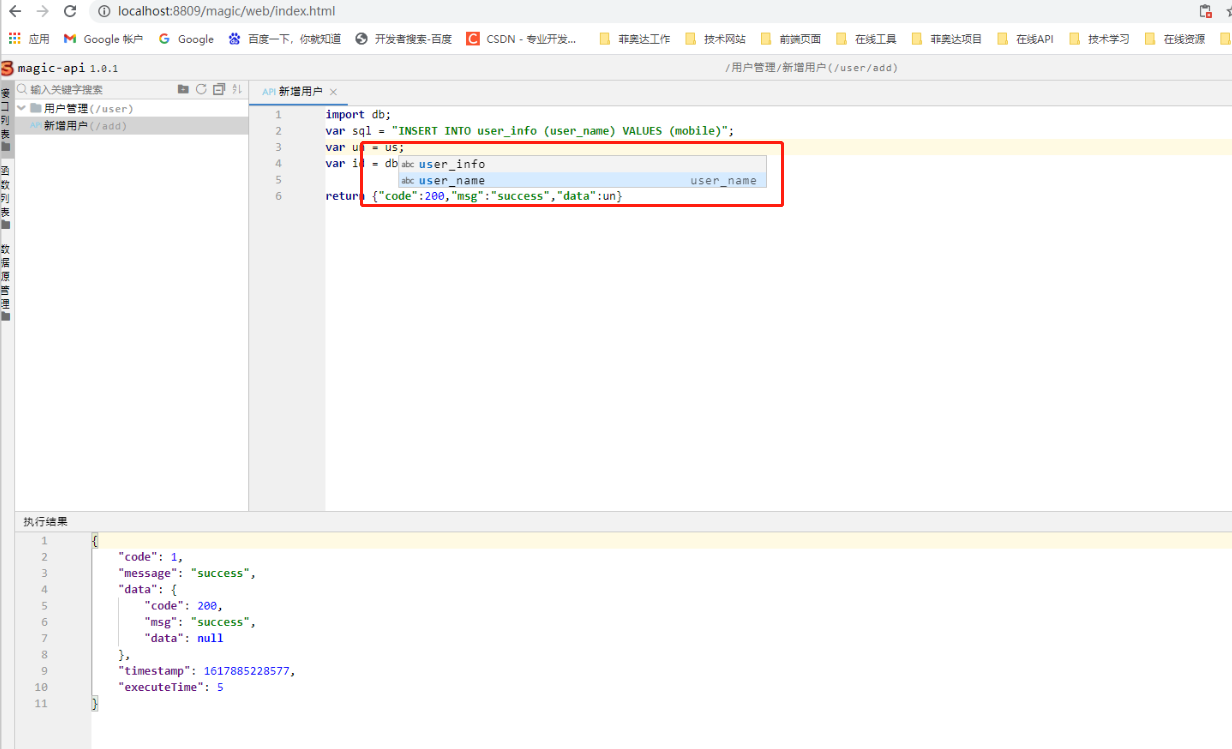Click the collapse-all icon in the API toolbar

[218, 89]
